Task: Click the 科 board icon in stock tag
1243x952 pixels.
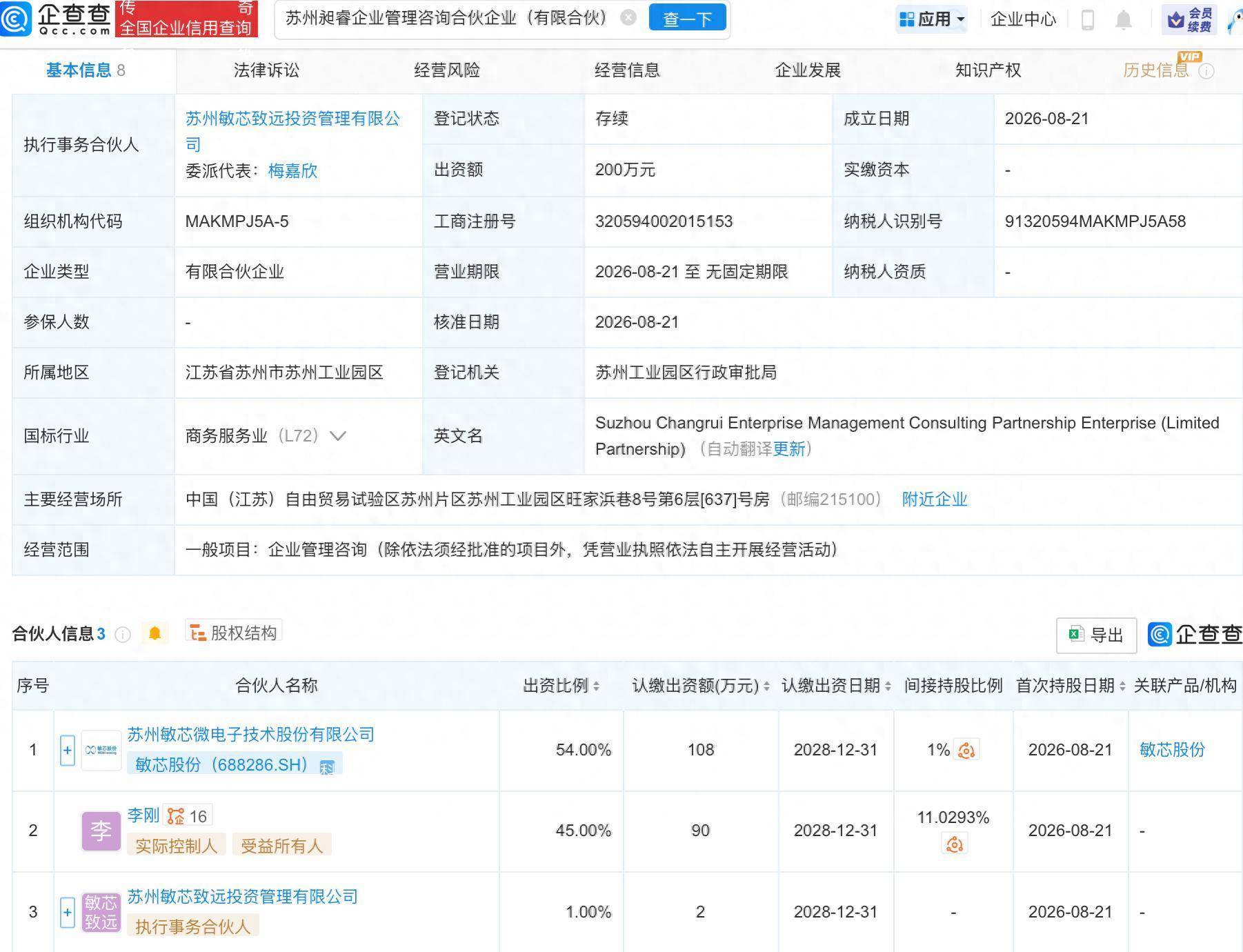Action: pos(327,766)
